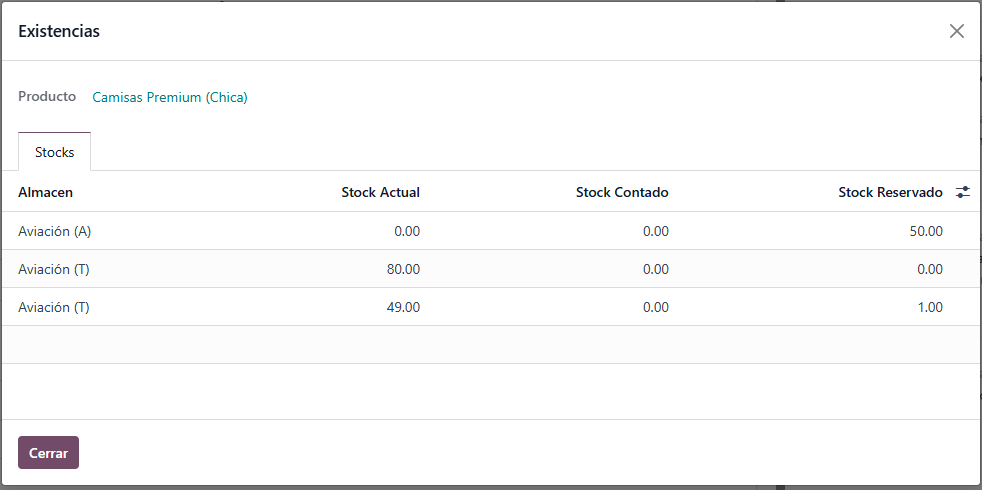Switch to the Stocks tab
Screen dimensions: 982x490
tap(54, 152)
